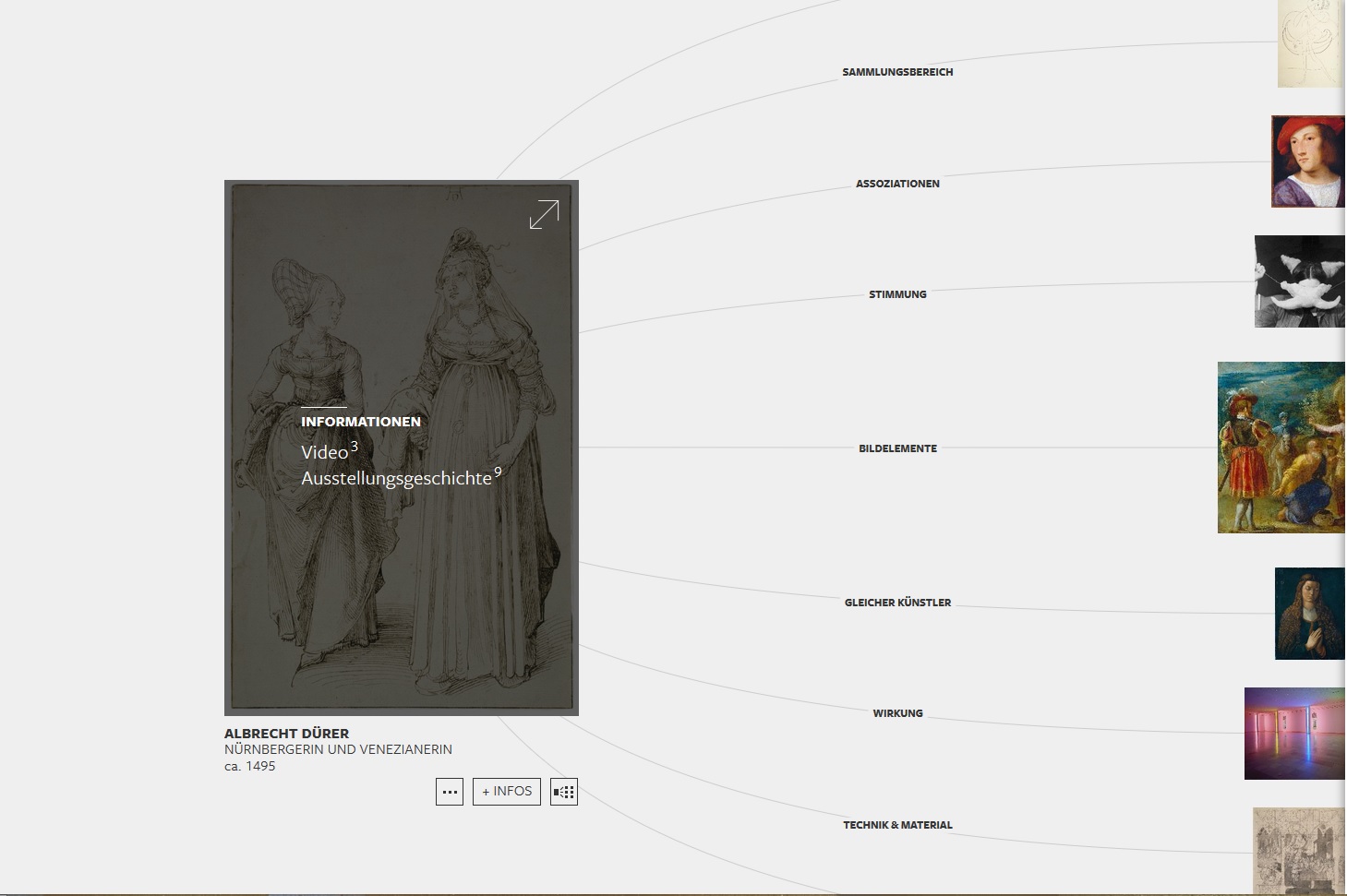Viewport: 1347px width, 896px height.
Task: Open the audio-visual icon button beside INFOS
Action: tap(564, 792)
